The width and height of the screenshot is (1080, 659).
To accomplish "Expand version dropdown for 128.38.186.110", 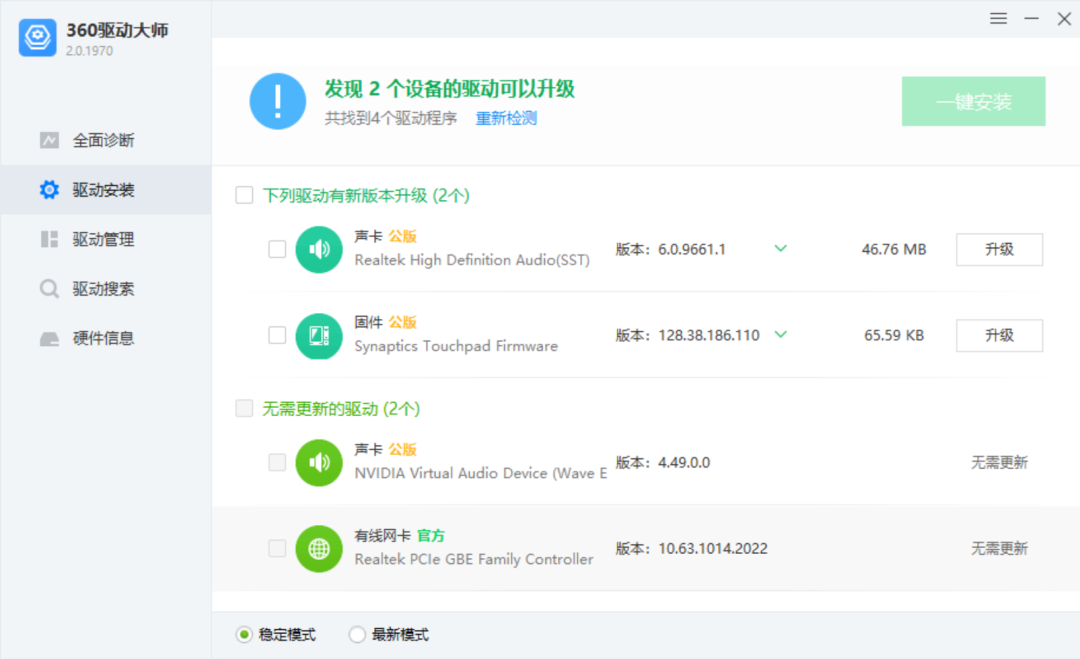I will [780, 335].
